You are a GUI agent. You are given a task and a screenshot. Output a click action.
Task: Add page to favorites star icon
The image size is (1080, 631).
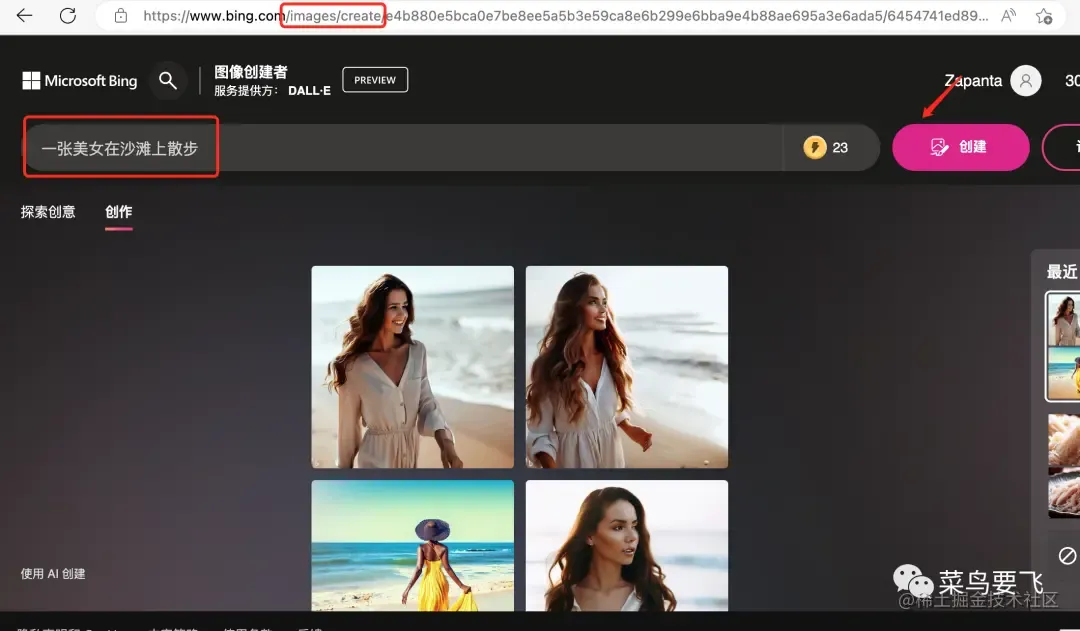(x=1044, y=15)
